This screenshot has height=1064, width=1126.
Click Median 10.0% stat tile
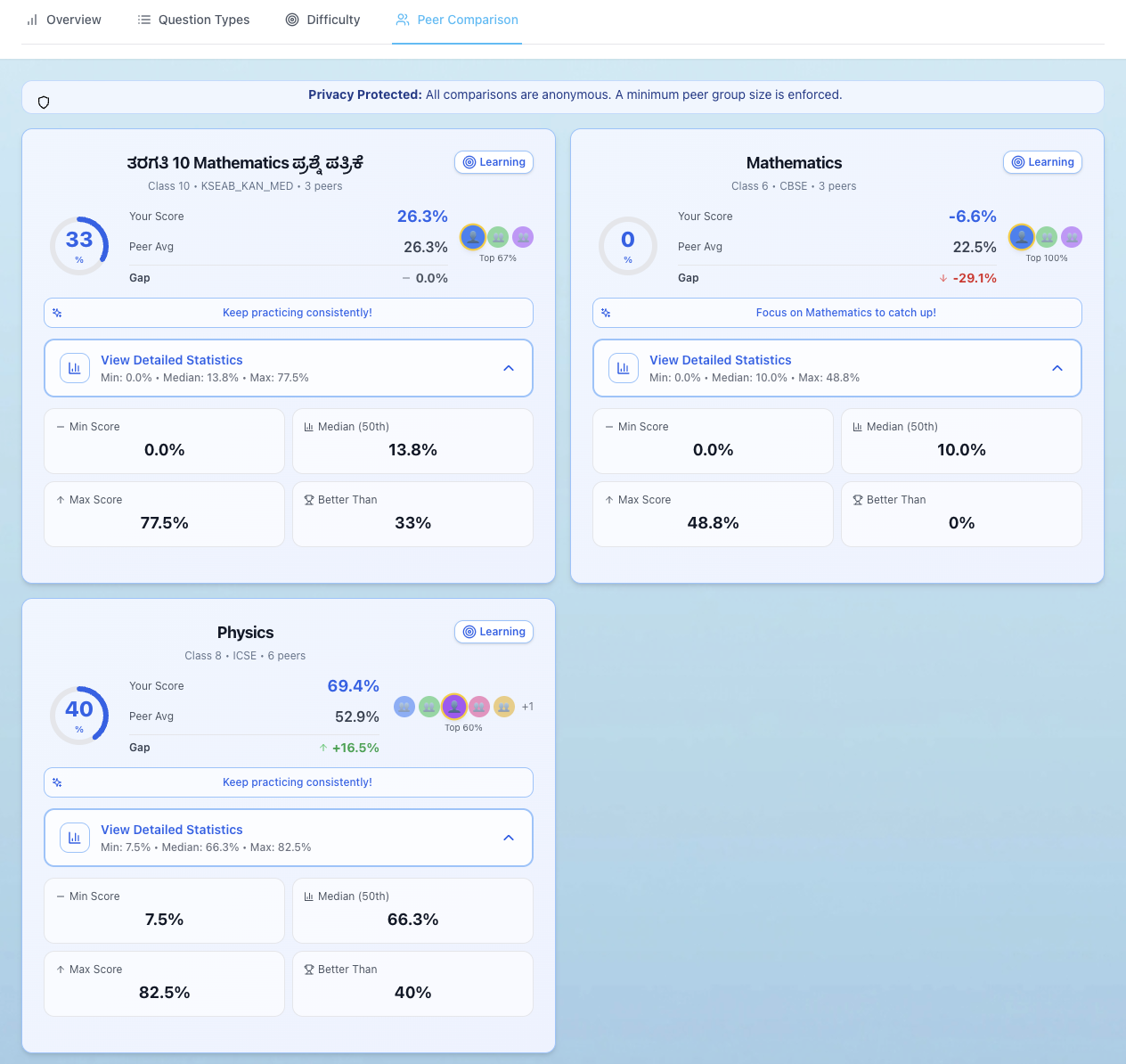click(961, 441)
